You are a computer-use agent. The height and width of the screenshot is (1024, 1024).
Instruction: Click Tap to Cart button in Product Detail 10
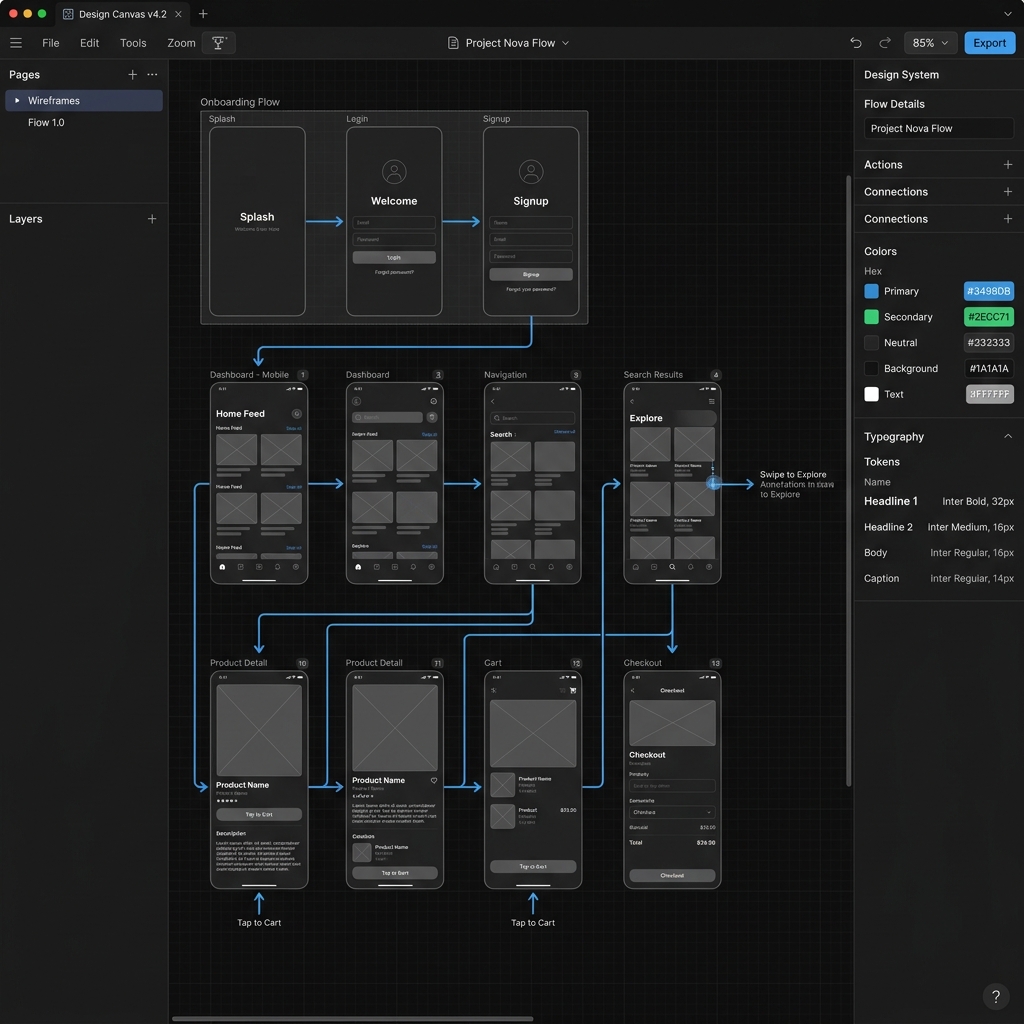click(259, 814)
